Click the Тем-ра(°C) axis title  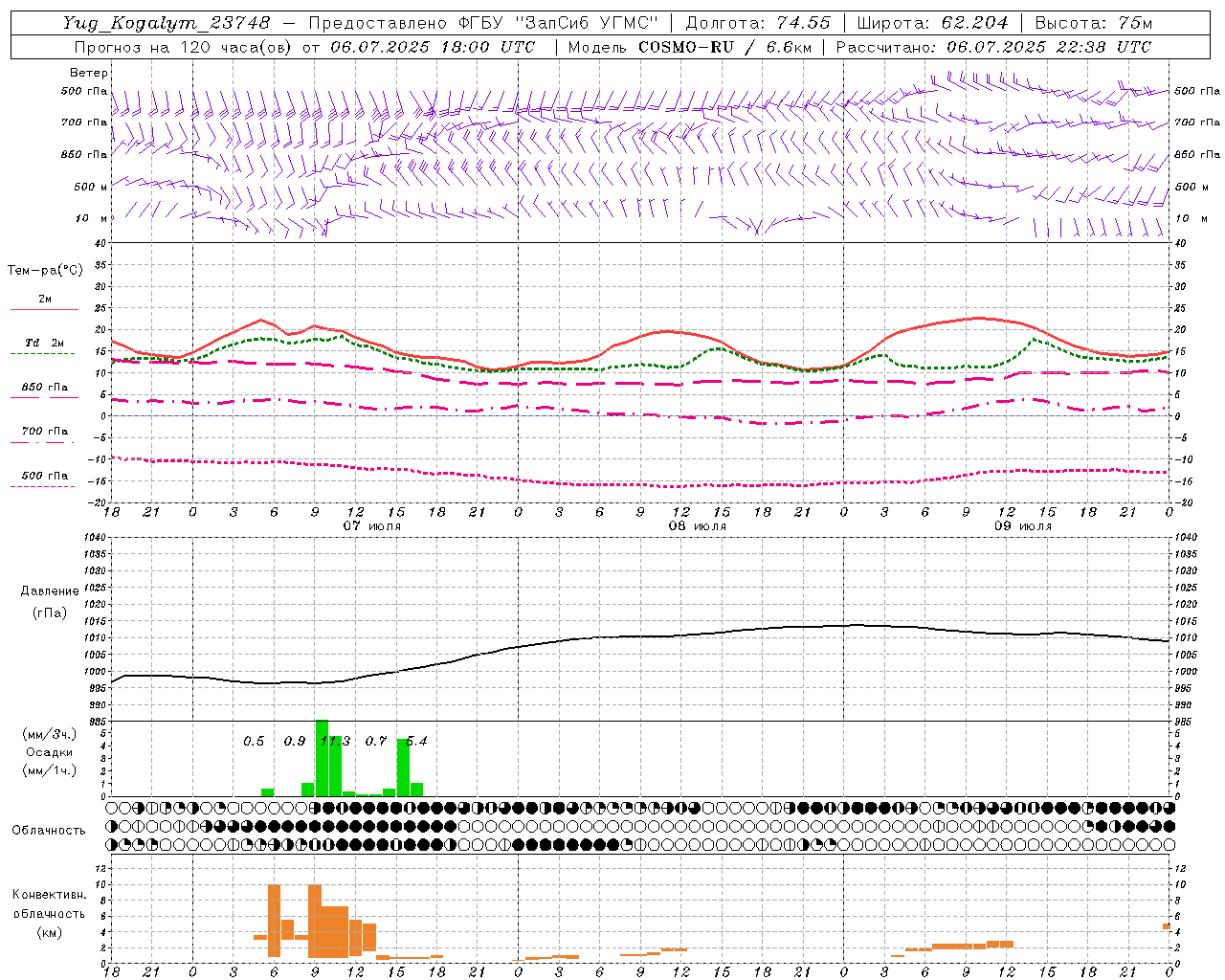point(45,270)
